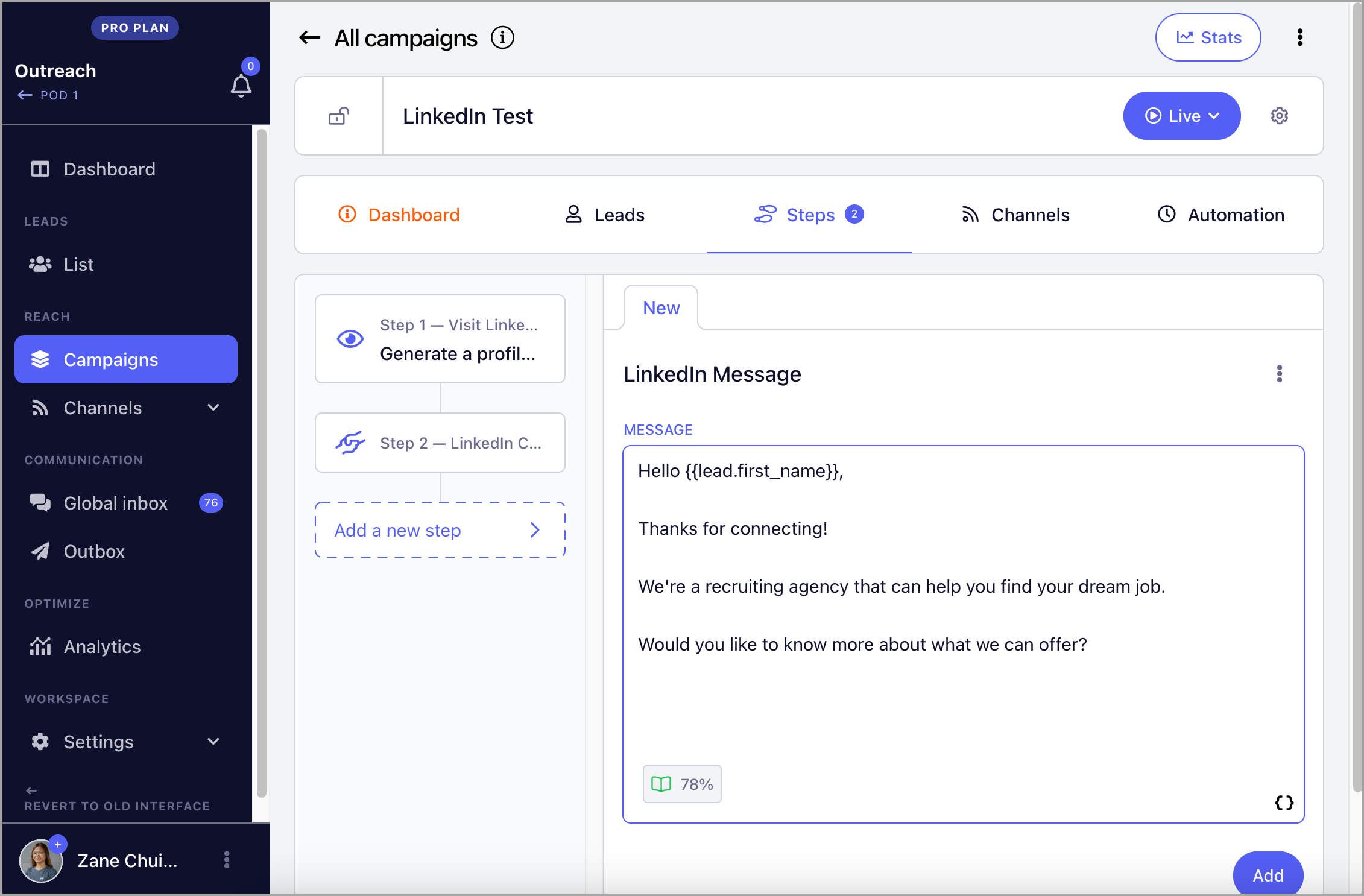
Task: Insert a variable using curly braces icon
Action: [1284, 803]
